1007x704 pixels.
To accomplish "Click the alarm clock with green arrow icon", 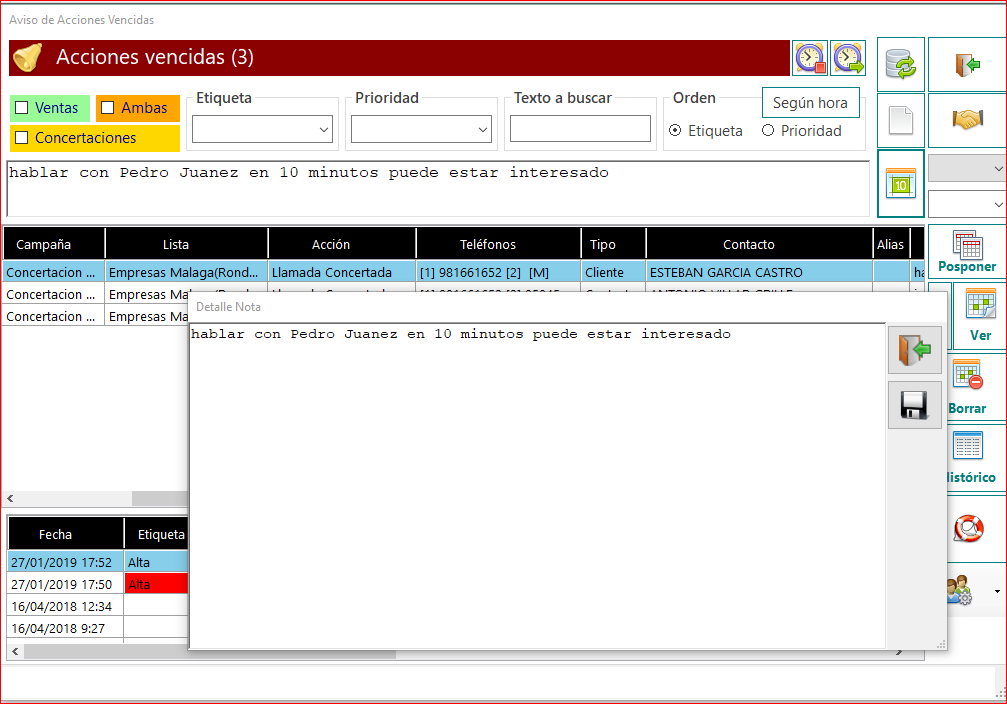I will pos(848,58).
